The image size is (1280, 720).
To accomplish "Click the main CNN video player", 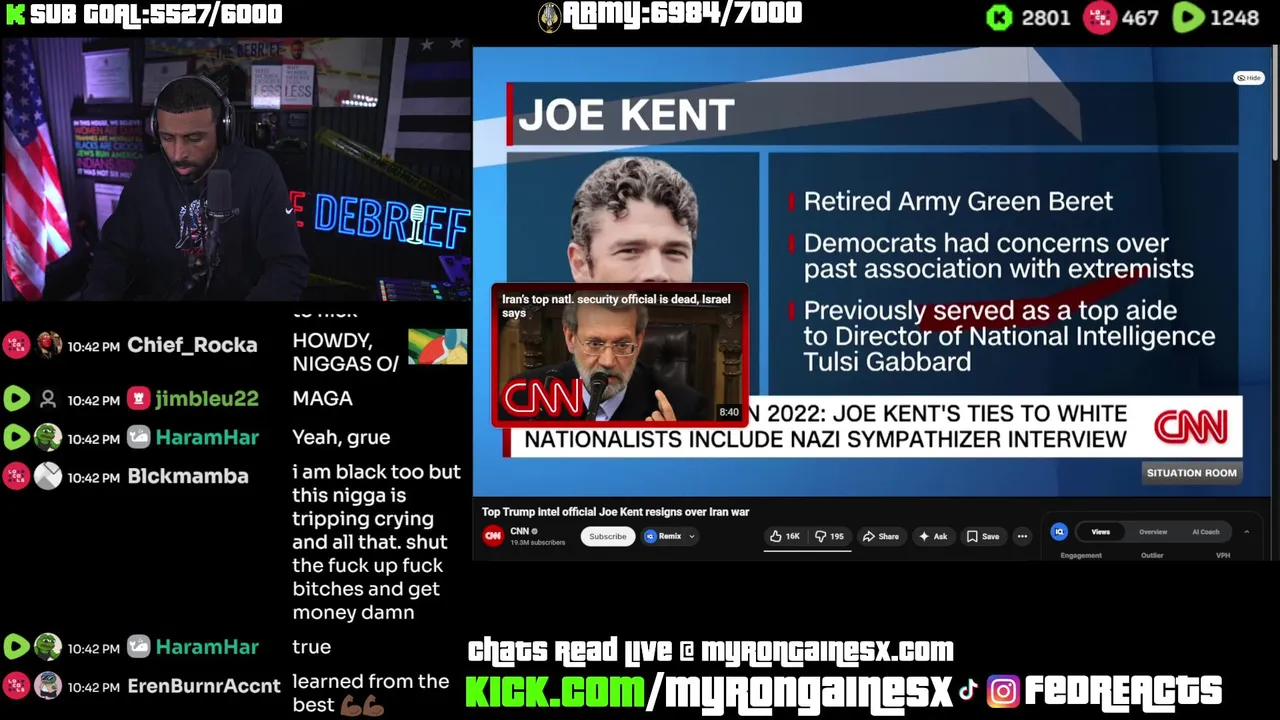I will (872, 270).
